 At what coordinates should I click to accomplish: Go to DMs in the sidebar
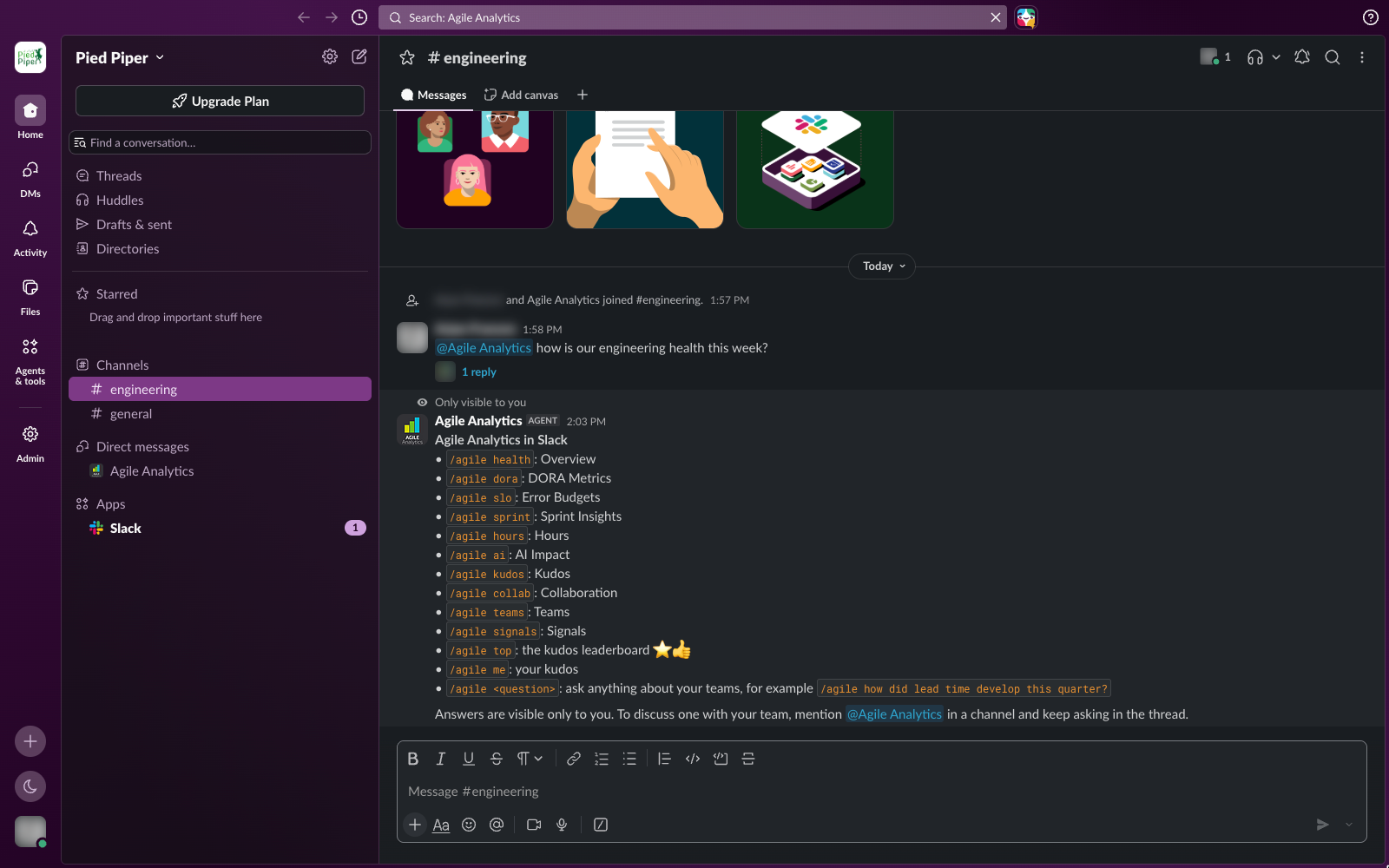click(x=30, y=179)
